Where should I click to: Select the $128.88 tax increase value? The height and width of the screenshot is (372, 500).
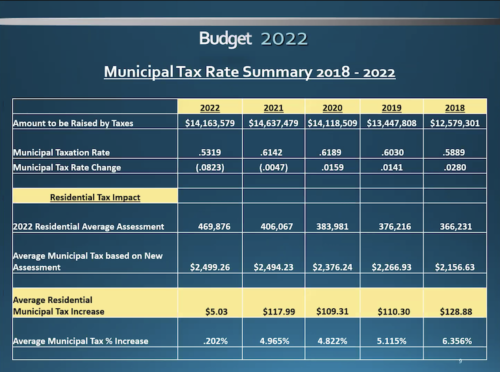point(456,312)
